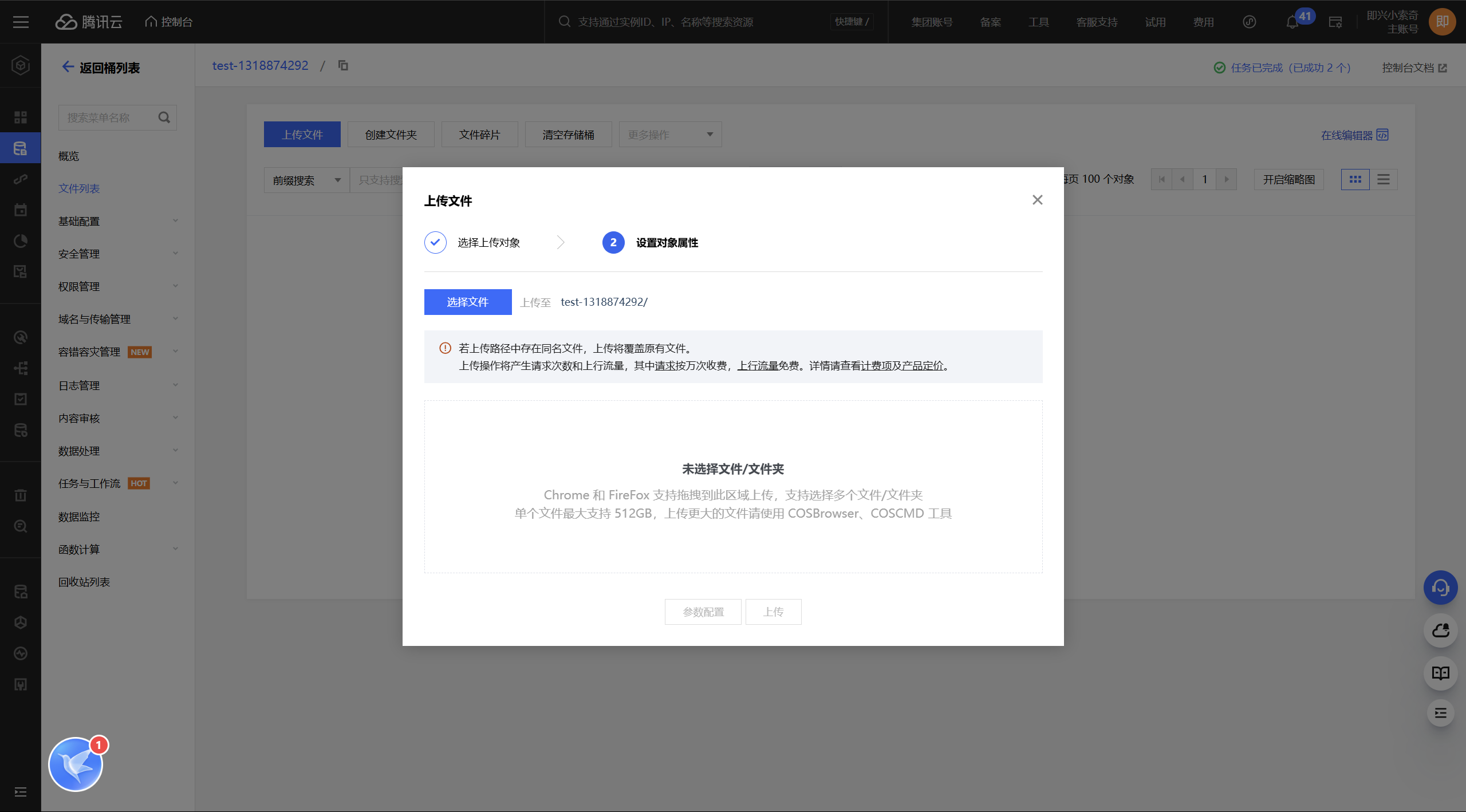Open the 前缀搜索 dropdown
1466x812 pixels.
click(306, 180)
